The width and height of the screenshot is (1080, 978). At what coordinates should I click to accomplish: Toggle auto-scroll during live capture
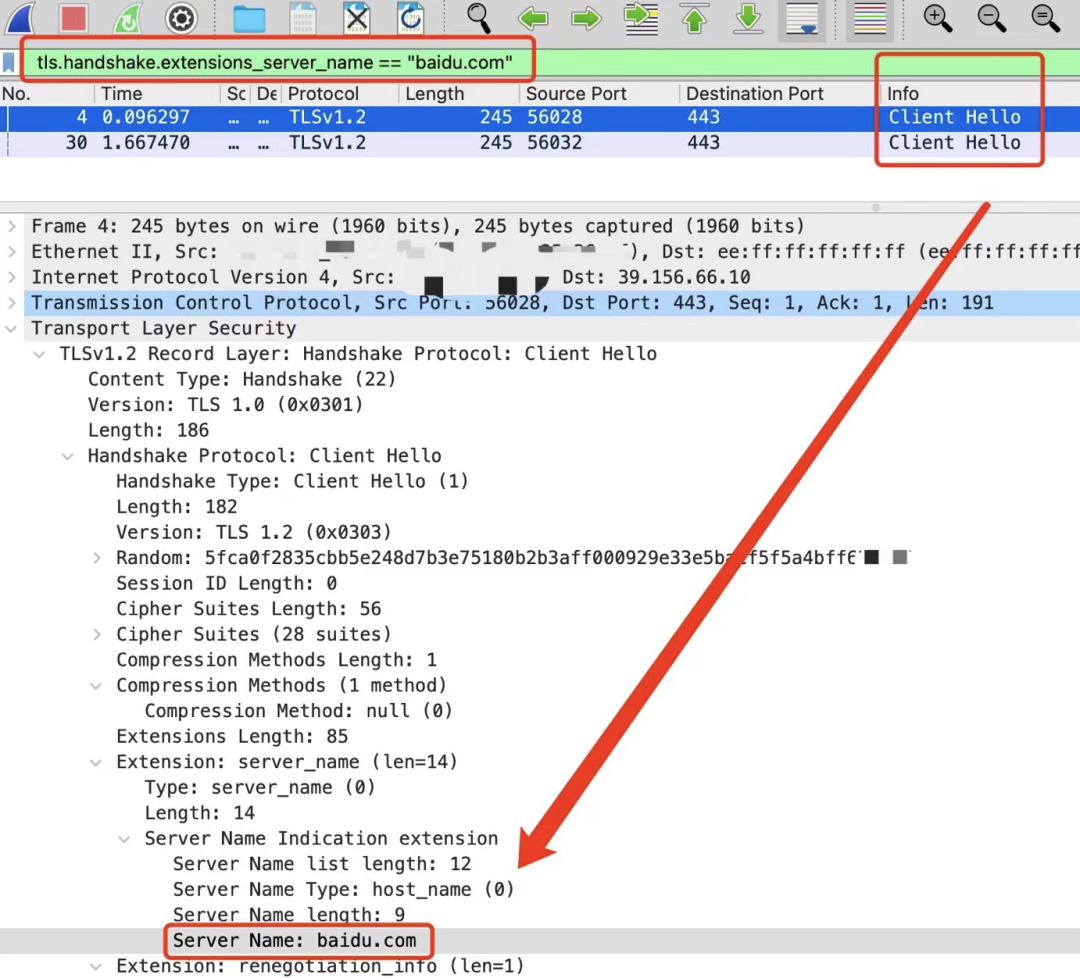pos(802,19)
